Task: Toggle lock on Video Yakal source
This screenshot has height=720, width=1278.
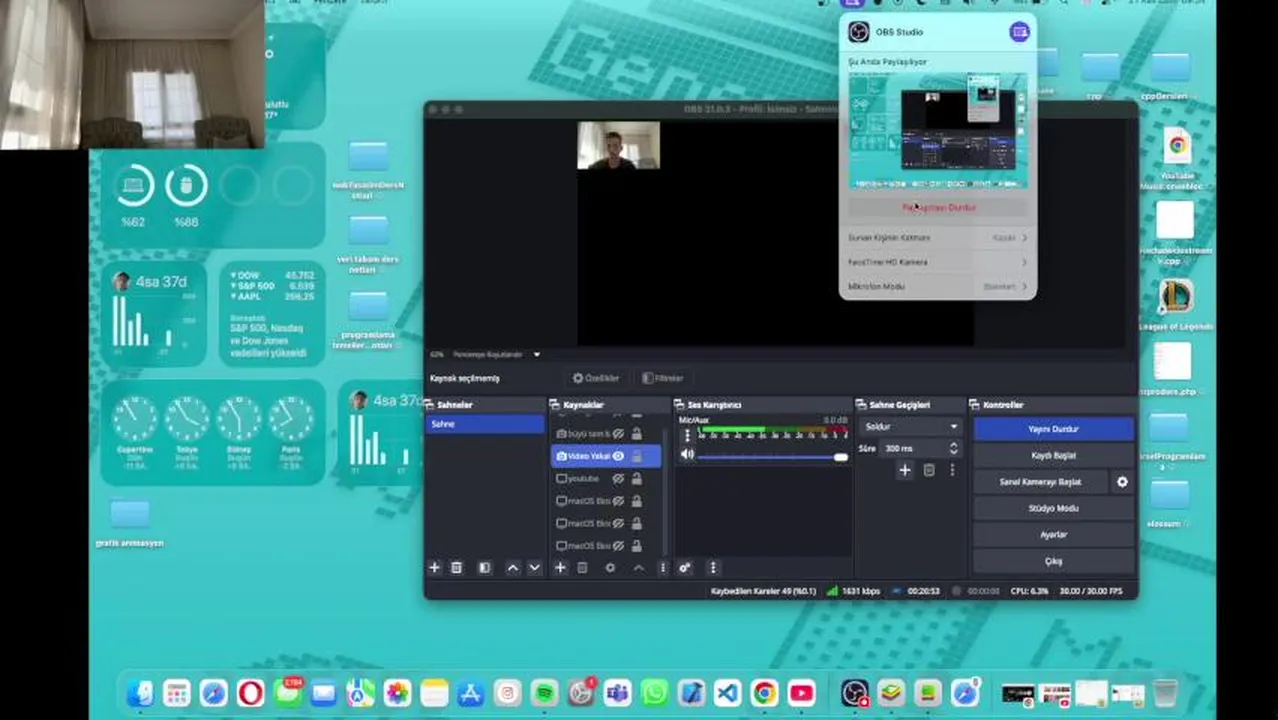Action: [636, 456]
